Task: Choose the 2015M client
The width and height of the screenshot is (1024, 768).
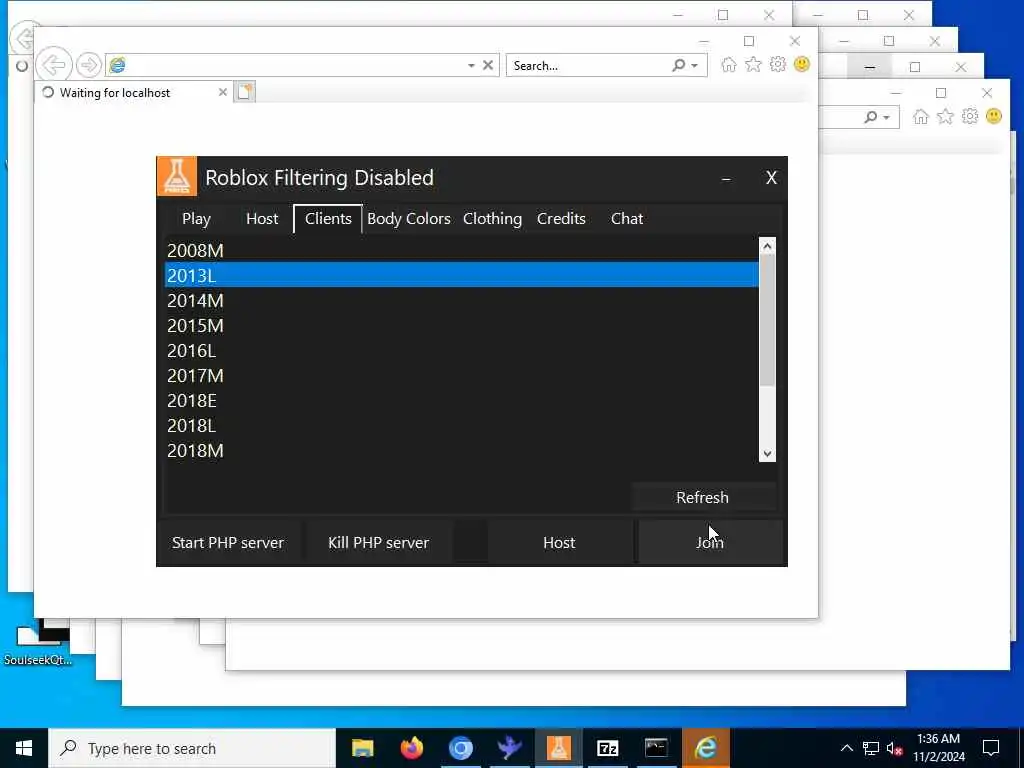Action: [x=461, y=325]
